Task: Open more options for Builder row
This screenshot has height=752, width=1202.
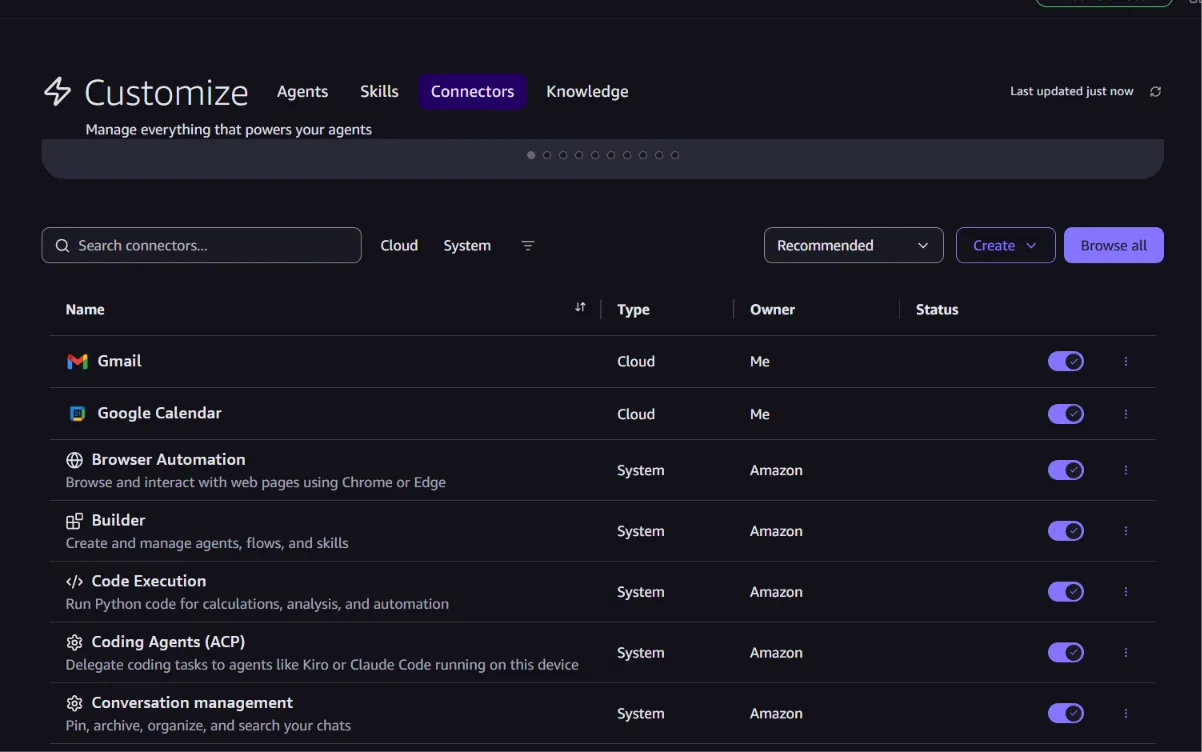Action: tap(1126, 531)
